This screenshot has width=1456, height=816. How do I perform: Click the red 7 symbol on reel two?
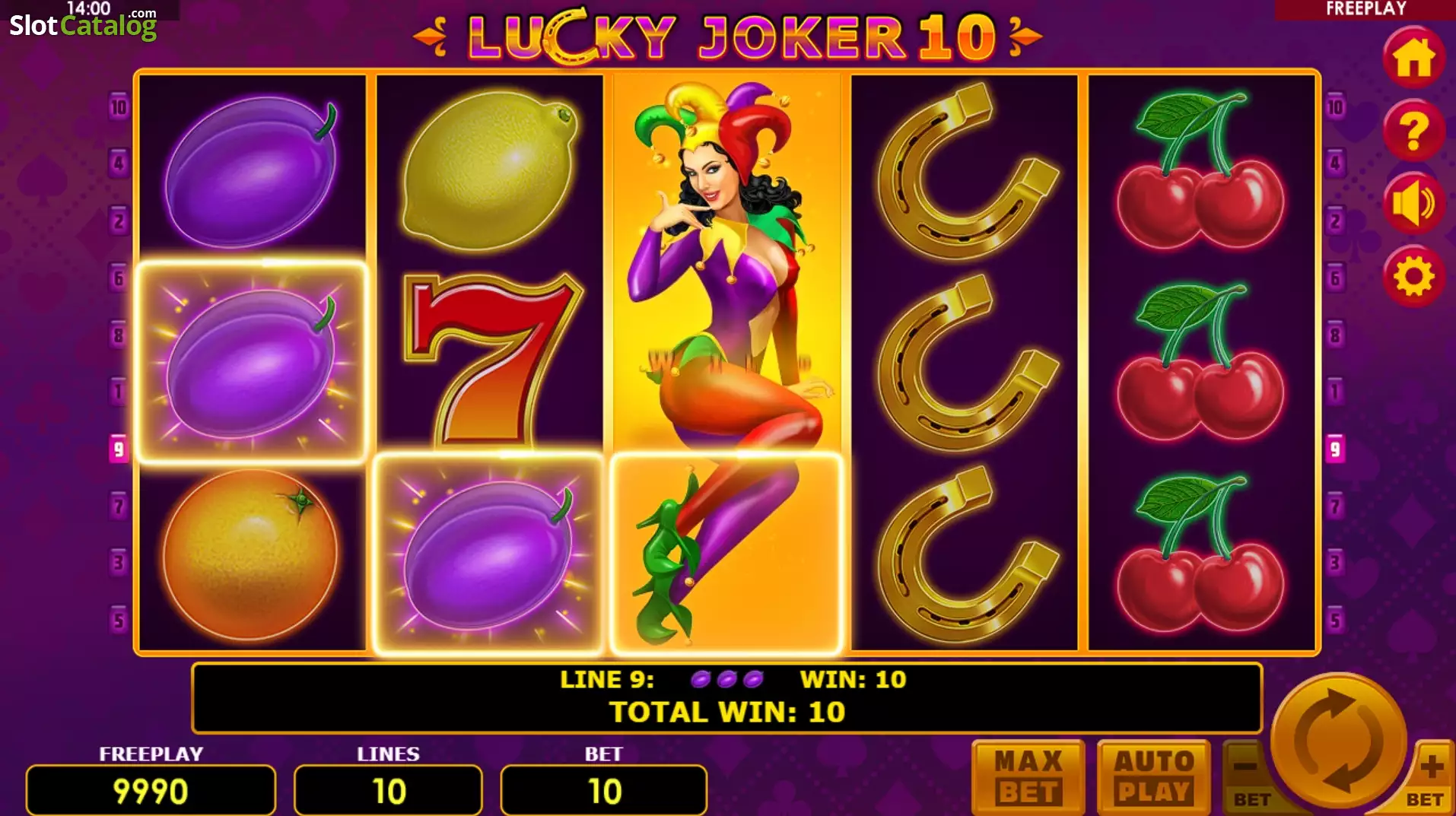(x=491, y=357)
